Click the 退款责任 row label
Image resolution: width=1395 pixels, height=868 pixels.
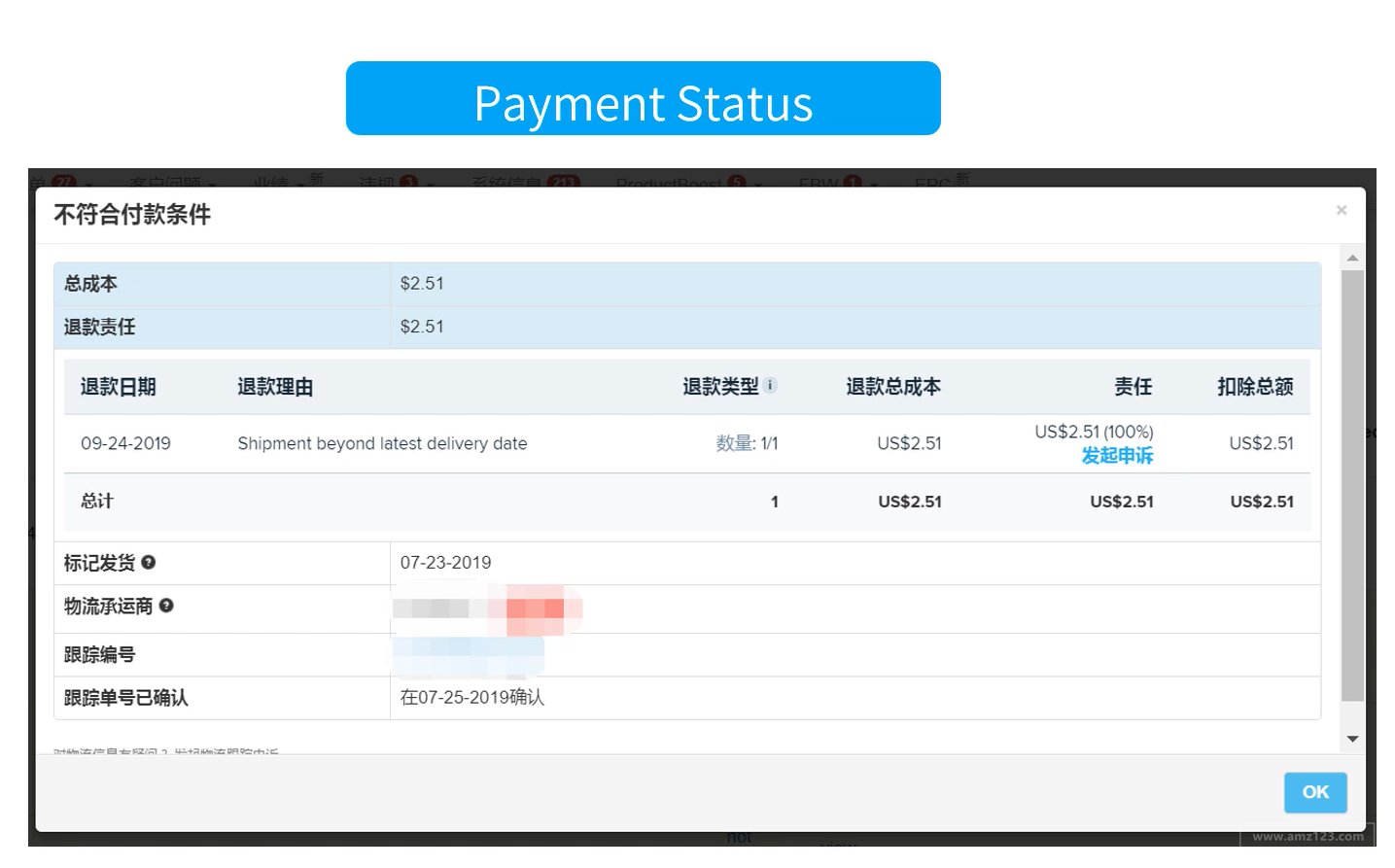[x=99, y=327]
